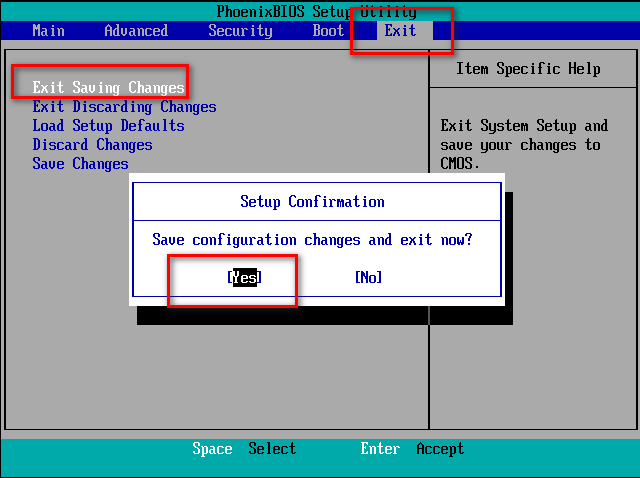This screenshot has height=478, width=640.
Task: Select the Exit tab
Action: click(x=400, y=31)
